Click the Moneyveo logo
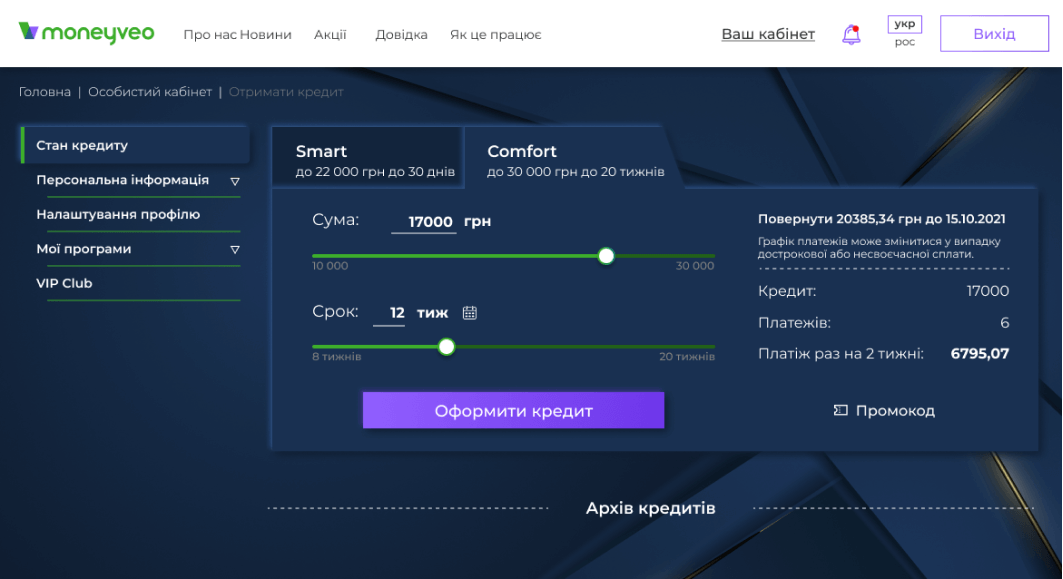 (86, 33)
